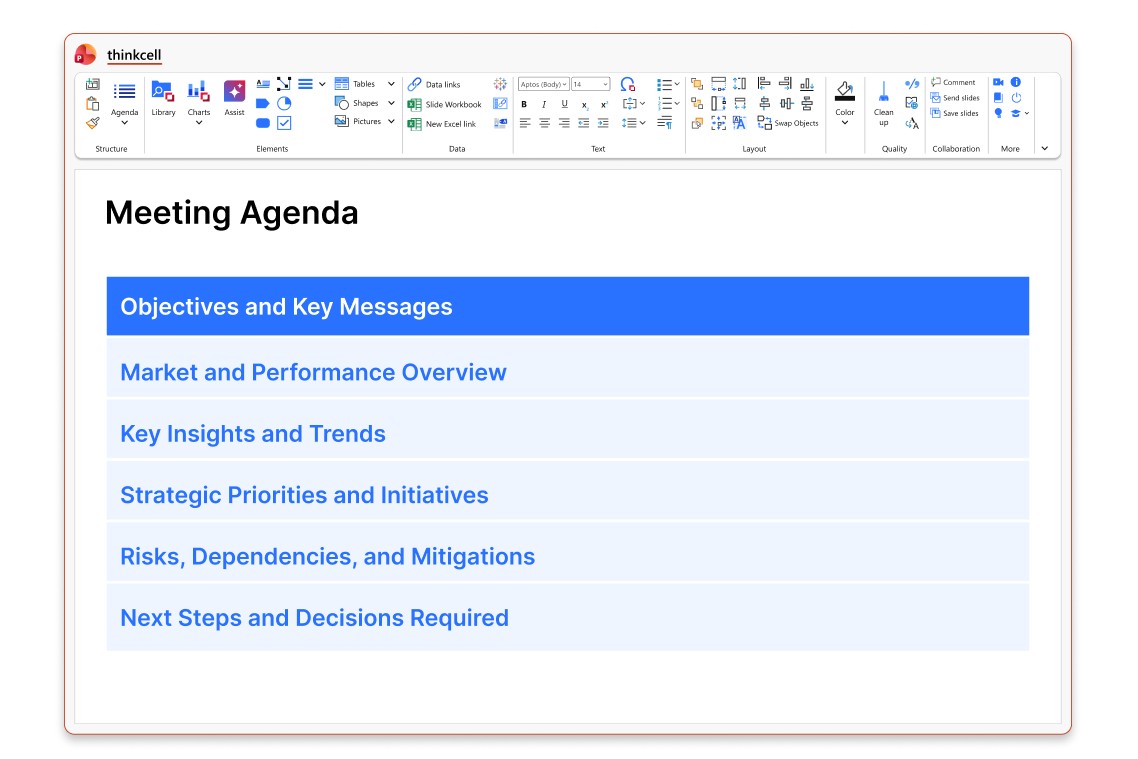
Task: Select the Swap Objects tool
Action: click(x=787, y=123)
